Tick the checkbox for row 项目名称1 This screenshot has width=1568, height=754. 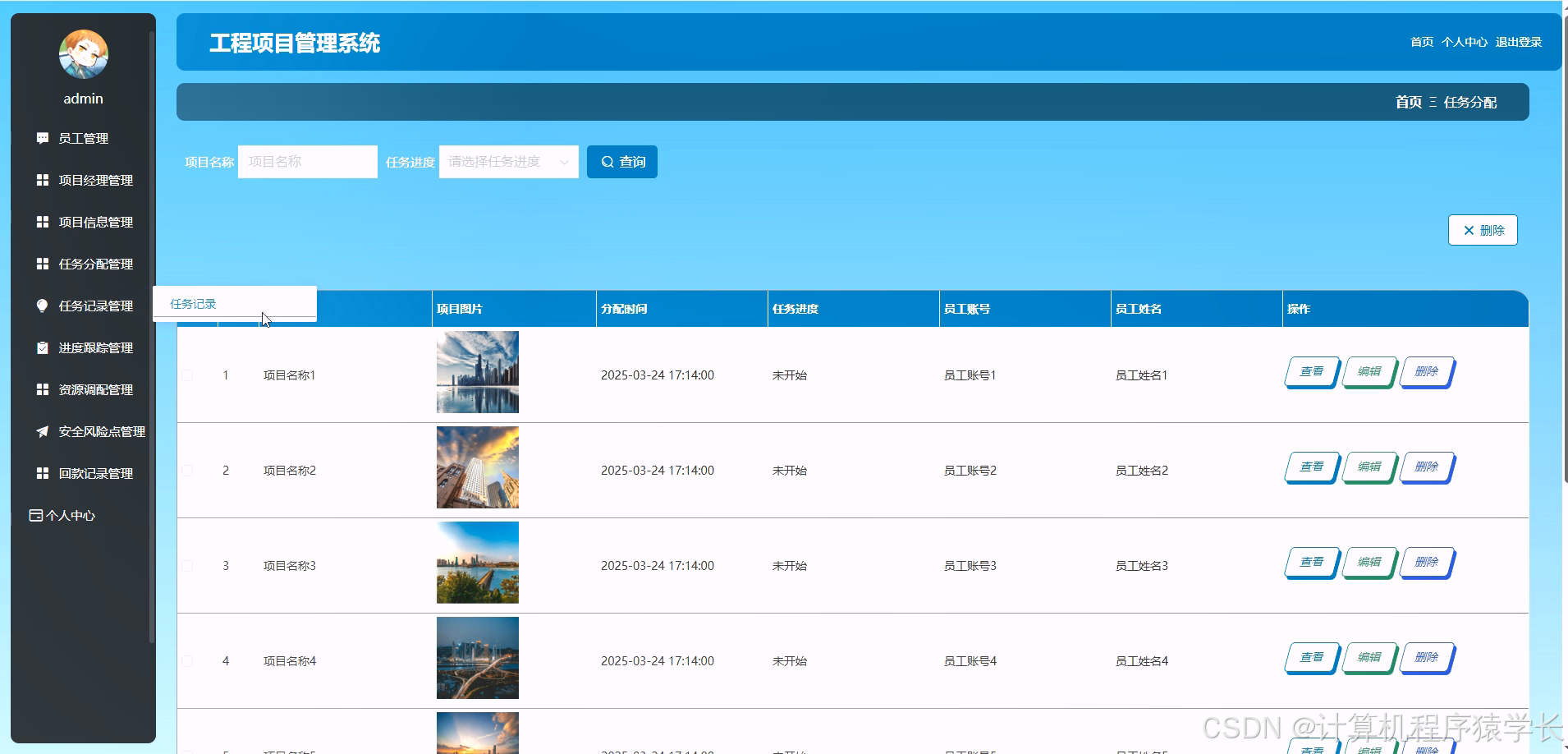[x=187, y=375]
